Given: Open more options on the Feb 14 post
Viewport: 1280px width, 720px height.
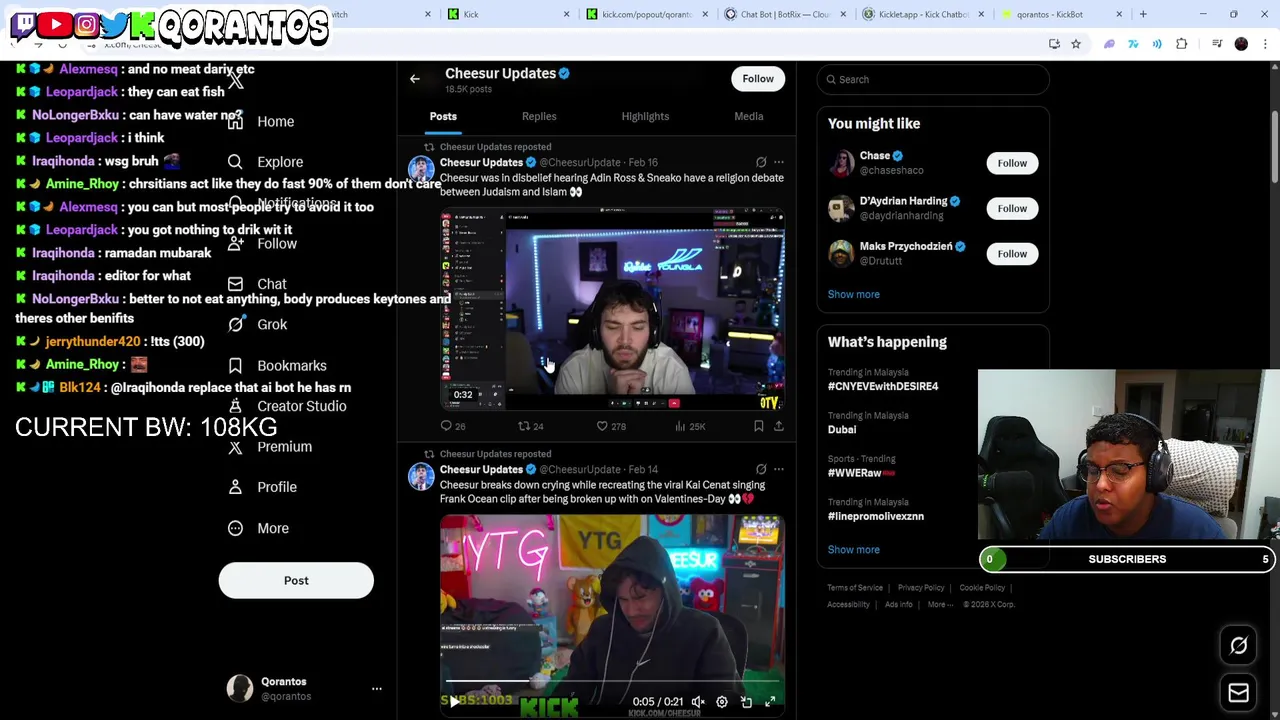Looking at the screenshot, I should click(779, 469).
